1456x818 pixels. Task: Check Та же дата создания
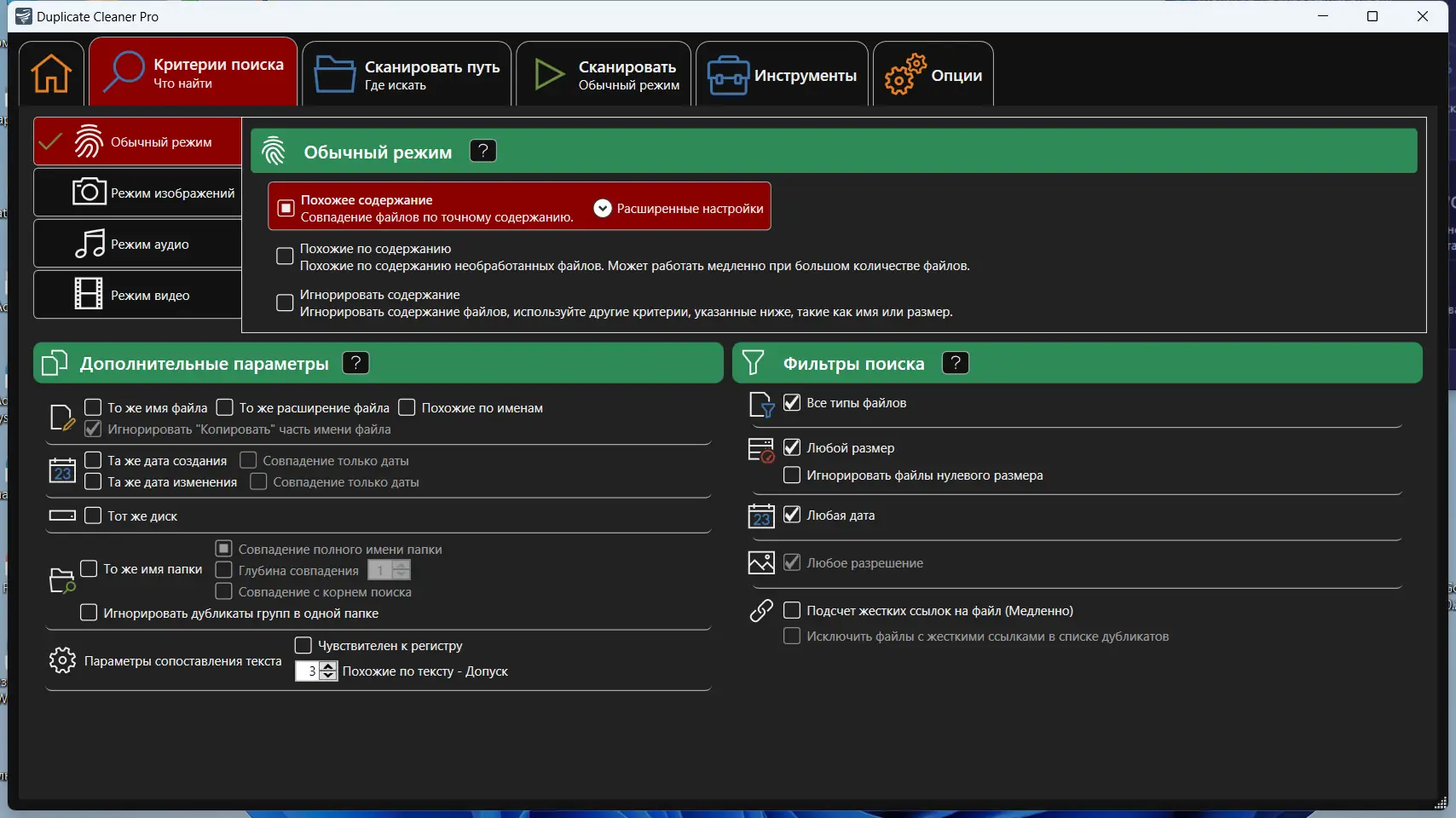tap(93, 460)
